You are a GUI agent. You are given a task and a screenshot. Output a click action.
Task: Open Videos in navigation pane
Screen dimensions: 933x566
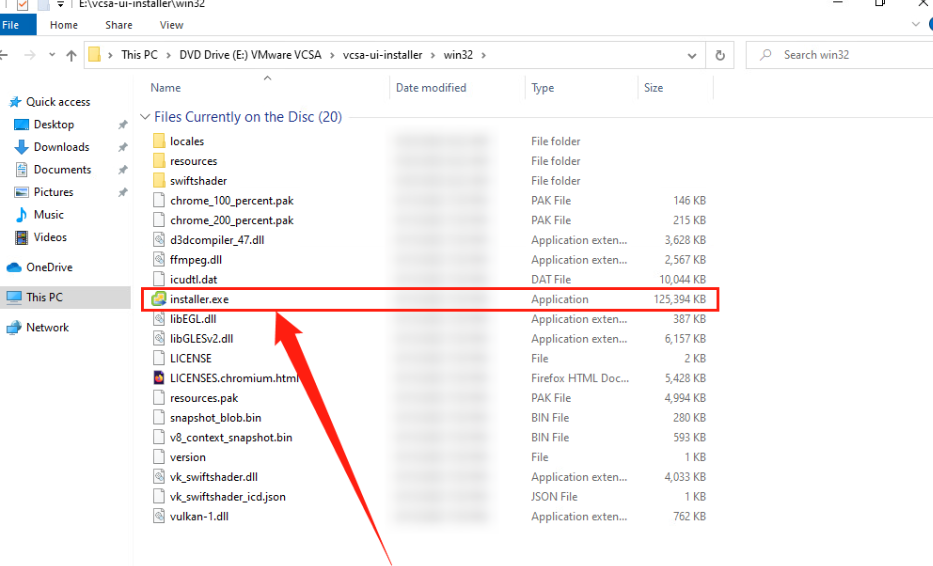coord(50,237)
